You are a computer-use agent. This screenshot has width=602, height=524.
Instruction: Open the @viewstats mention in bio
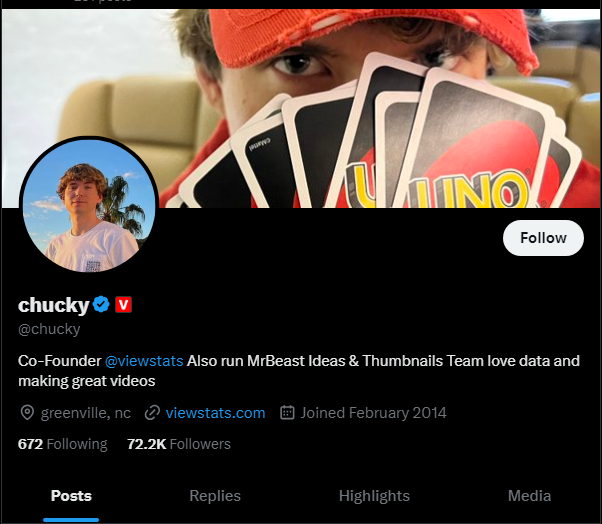(144, 361)
